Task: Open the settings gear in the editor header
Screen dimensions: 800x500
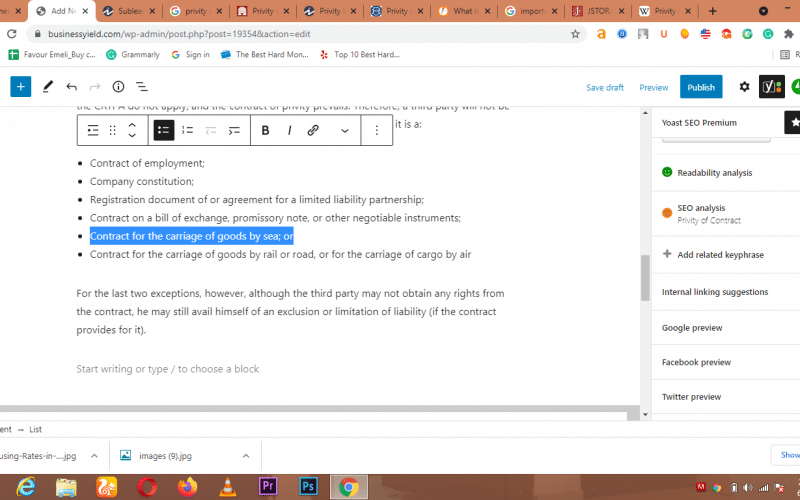Action: pyautogui.click(x=744, y=87)
